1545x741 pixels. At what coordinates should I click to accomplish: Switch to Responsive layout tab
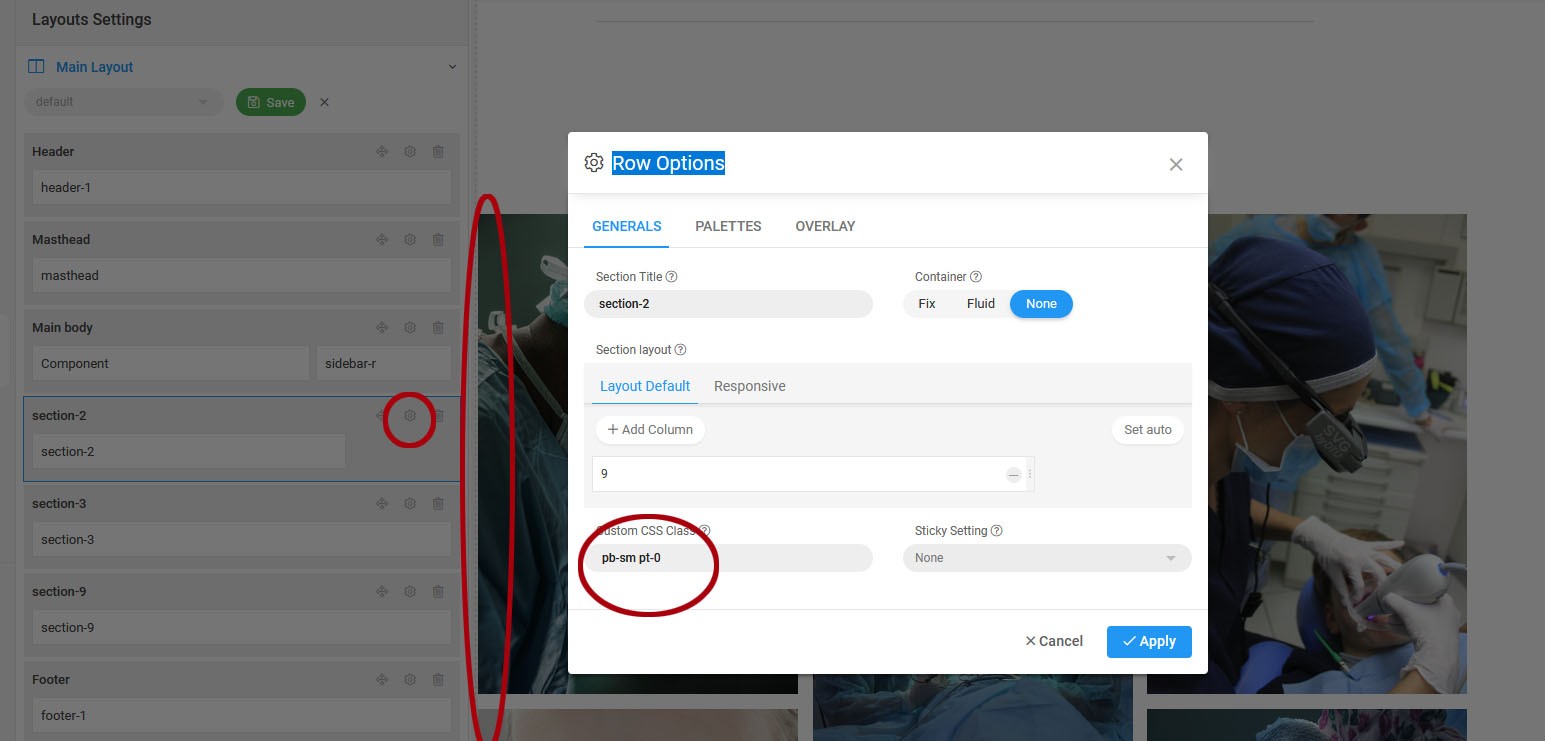(x=749, y=386)
